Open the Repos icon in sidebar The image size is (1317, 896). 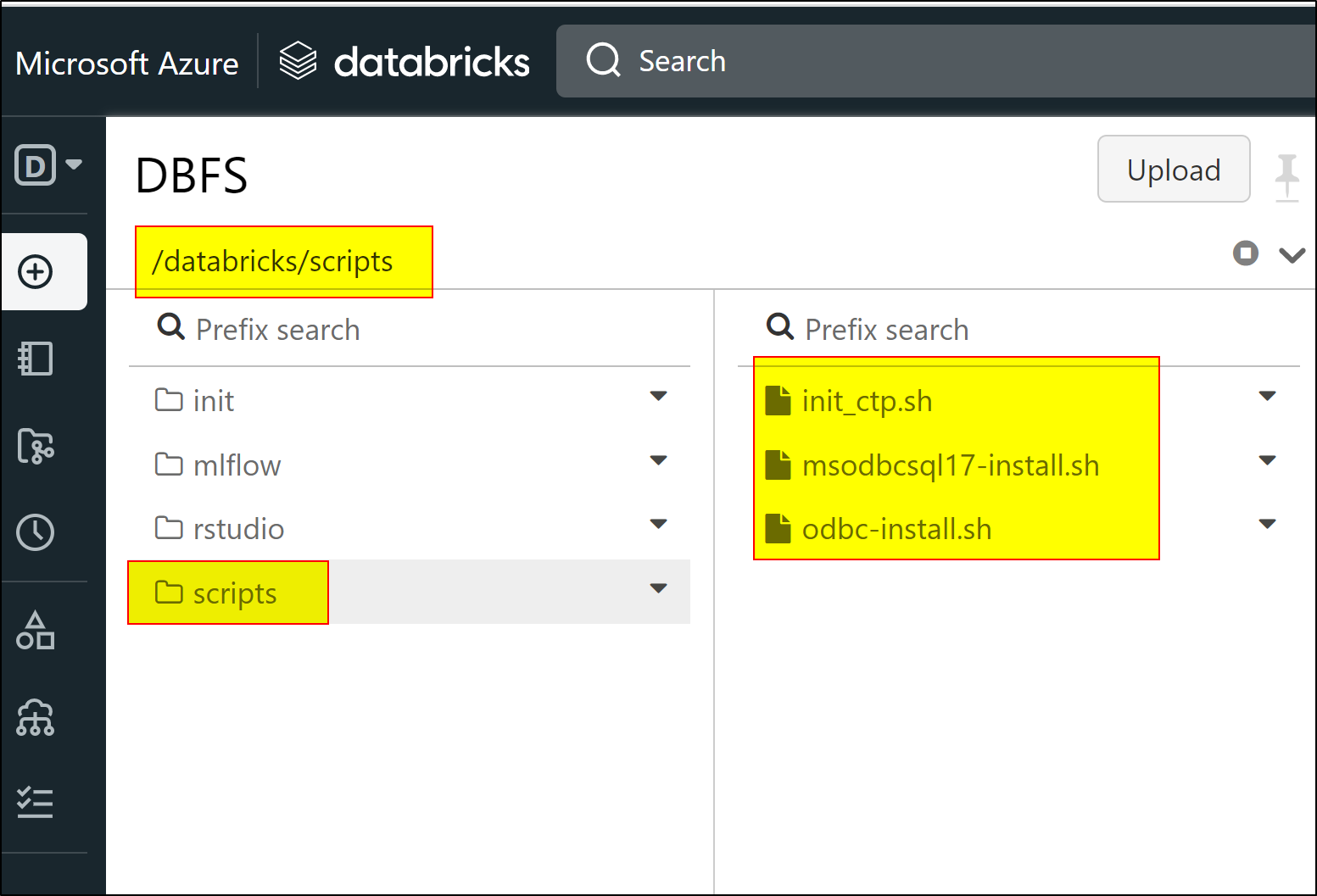coord(36,446)
